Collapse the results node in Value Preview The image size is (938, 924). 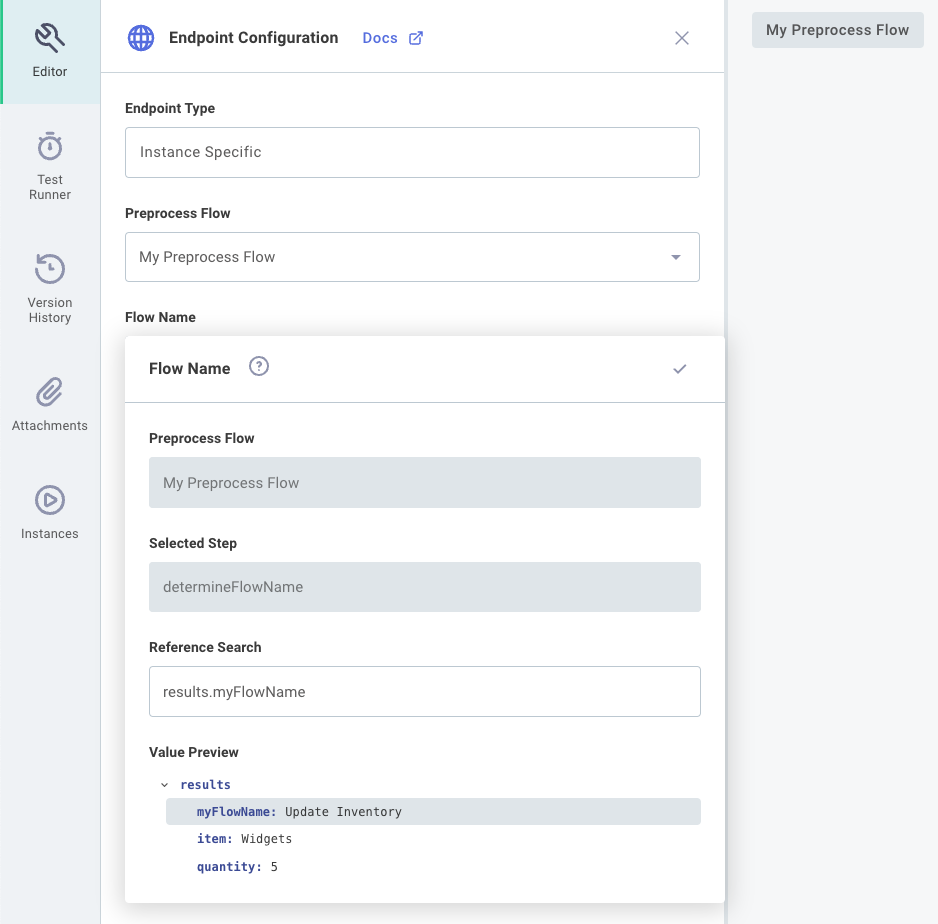166,784
